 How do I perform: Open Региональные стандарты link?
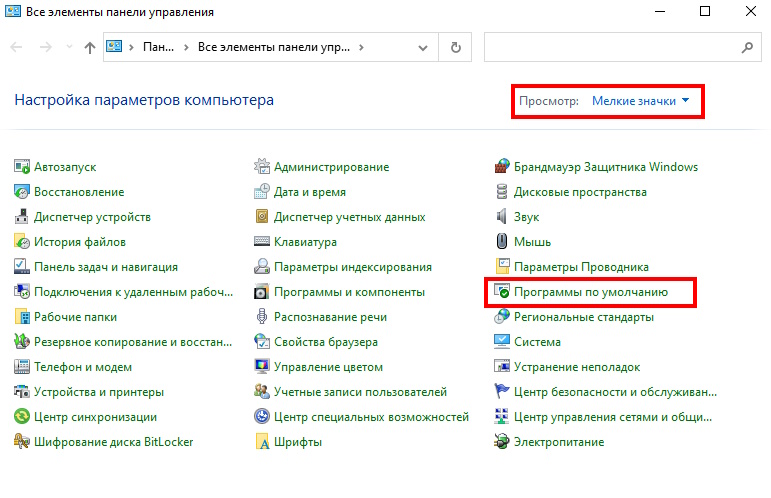pyautogui.click(x=584, y=317)
